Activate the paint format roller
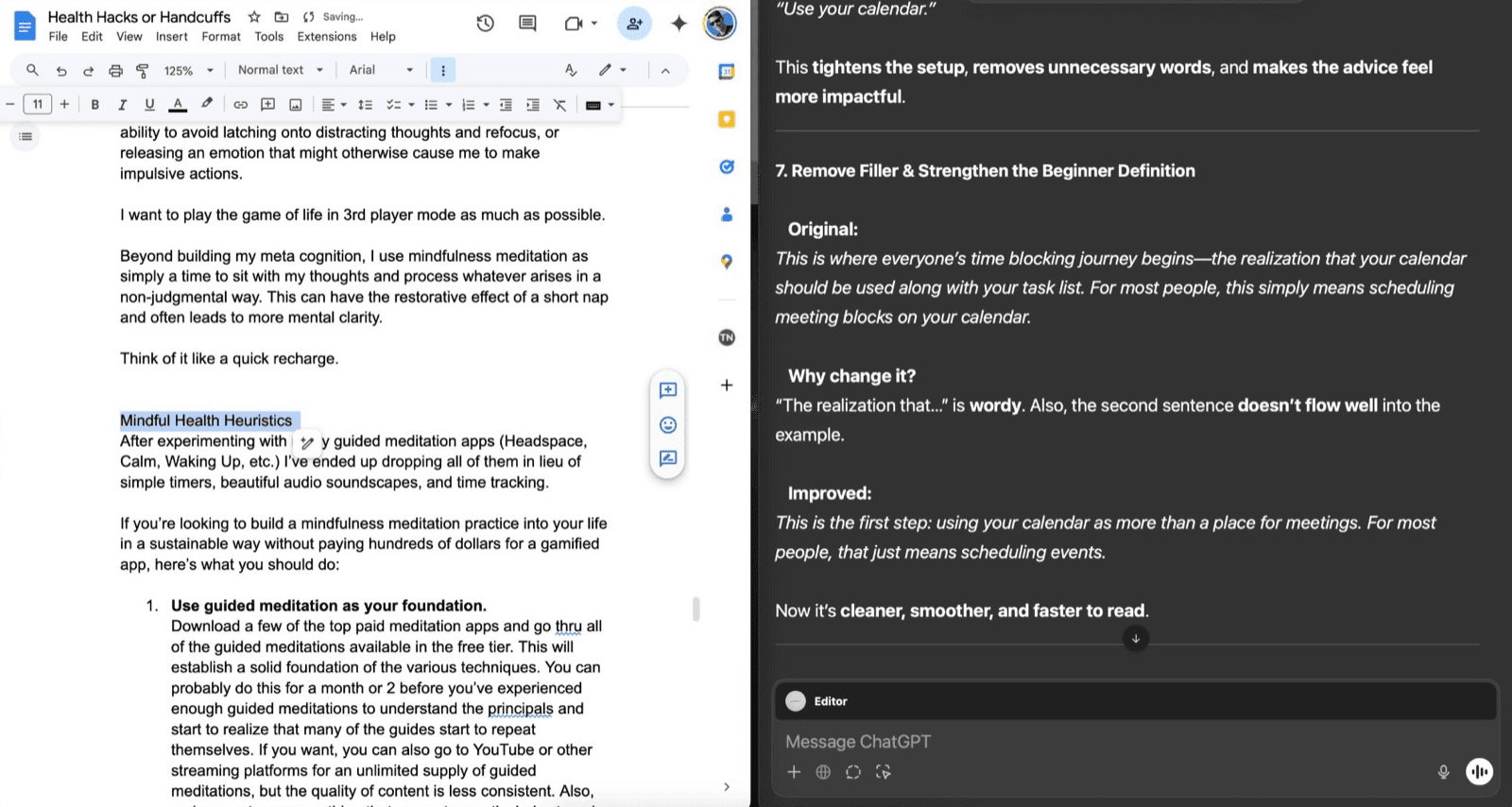This screenshot has width=1512, height=807. (x=143, y=70)
